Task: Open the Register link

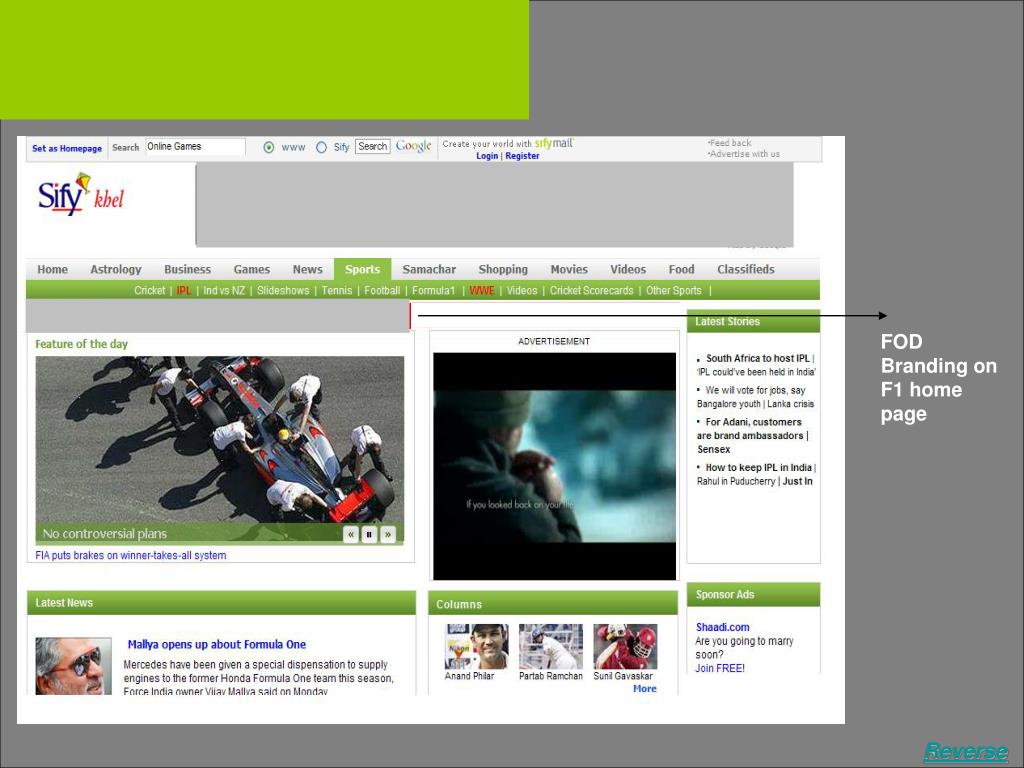Action: pyautogui.click(x=522, y=156)
